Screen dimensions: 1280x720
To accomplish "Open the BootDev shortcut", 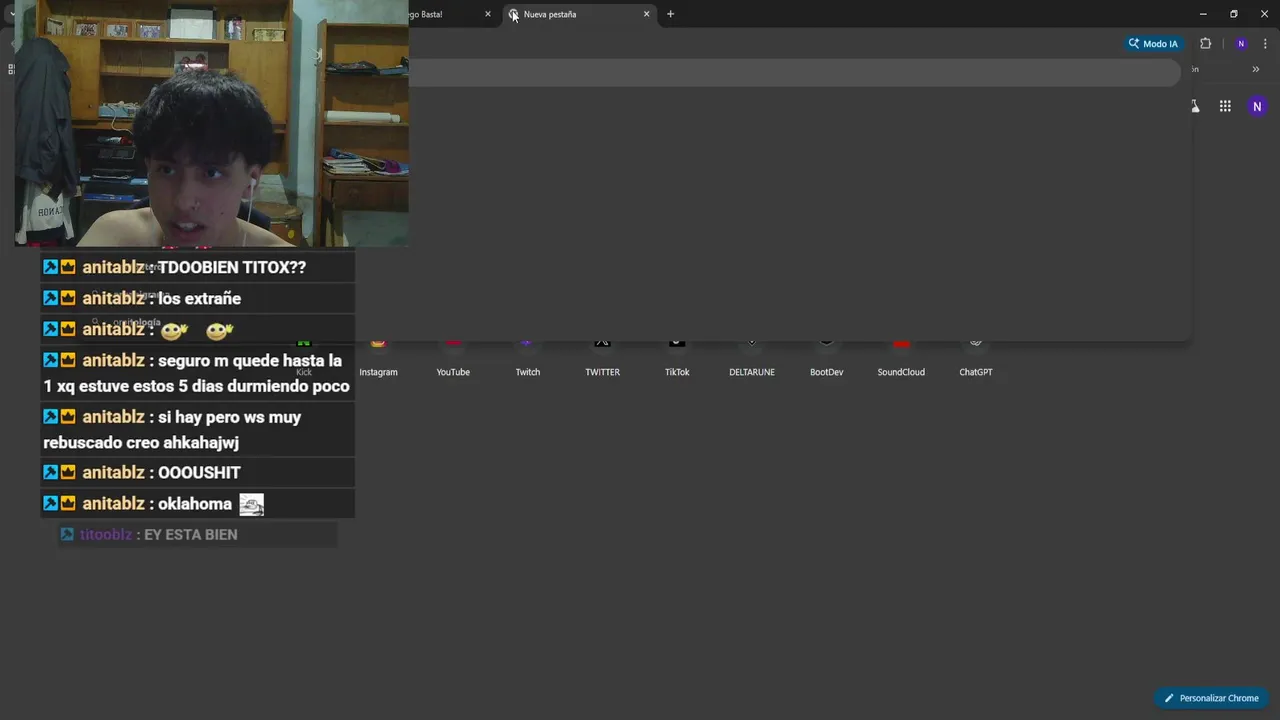I will [826, 357].
